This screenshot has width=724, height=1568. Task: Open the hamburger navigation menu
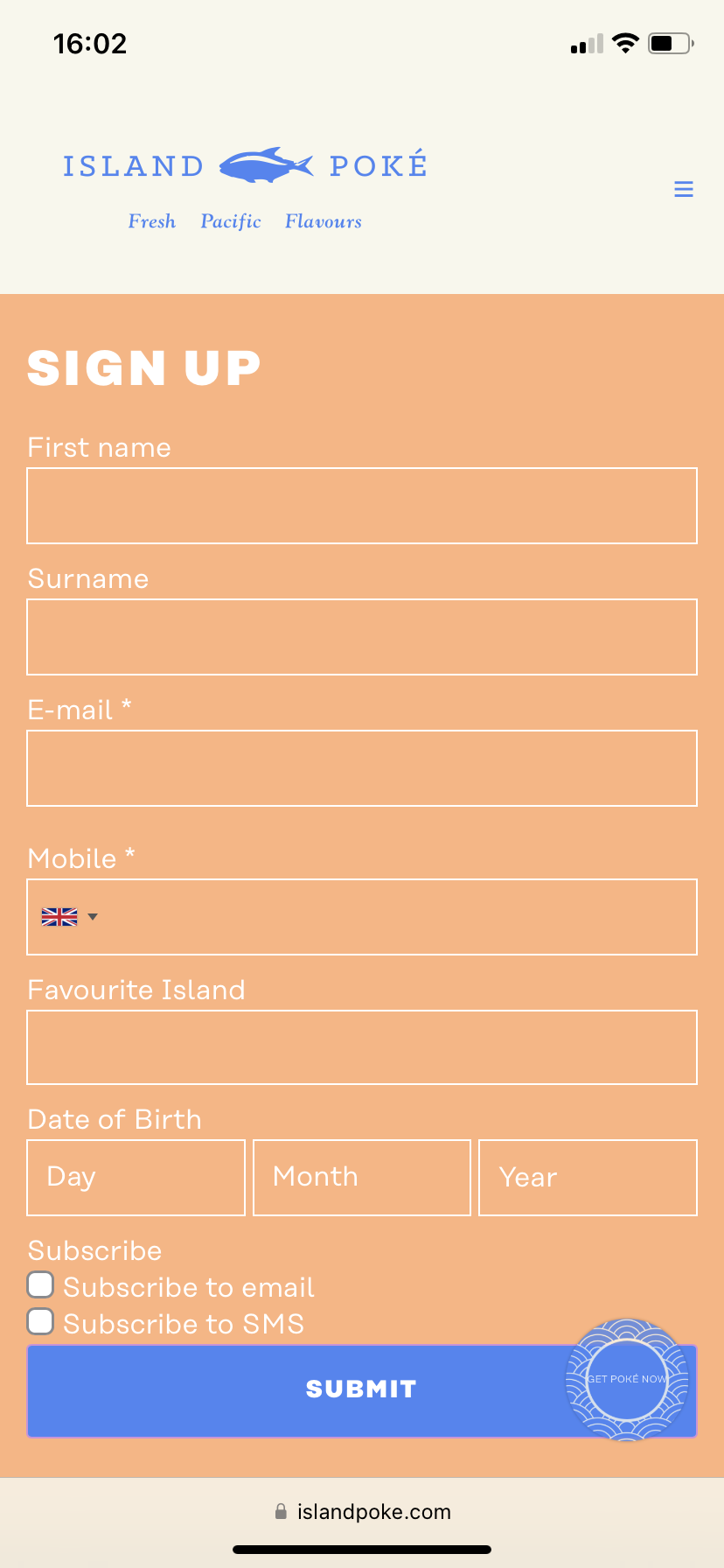pyautogui.click(x=684, y=189)
